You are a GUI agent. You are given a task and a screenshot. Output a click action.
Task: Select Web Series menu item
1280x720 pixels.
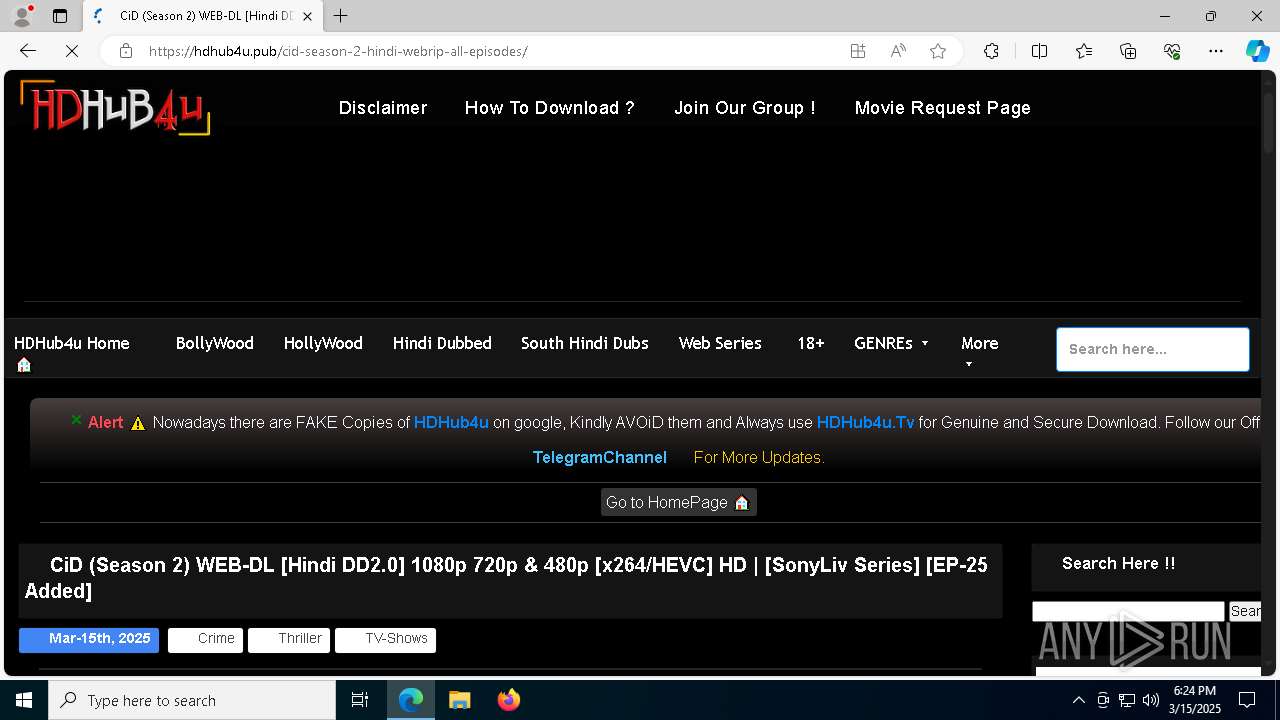tap(720, 343)
